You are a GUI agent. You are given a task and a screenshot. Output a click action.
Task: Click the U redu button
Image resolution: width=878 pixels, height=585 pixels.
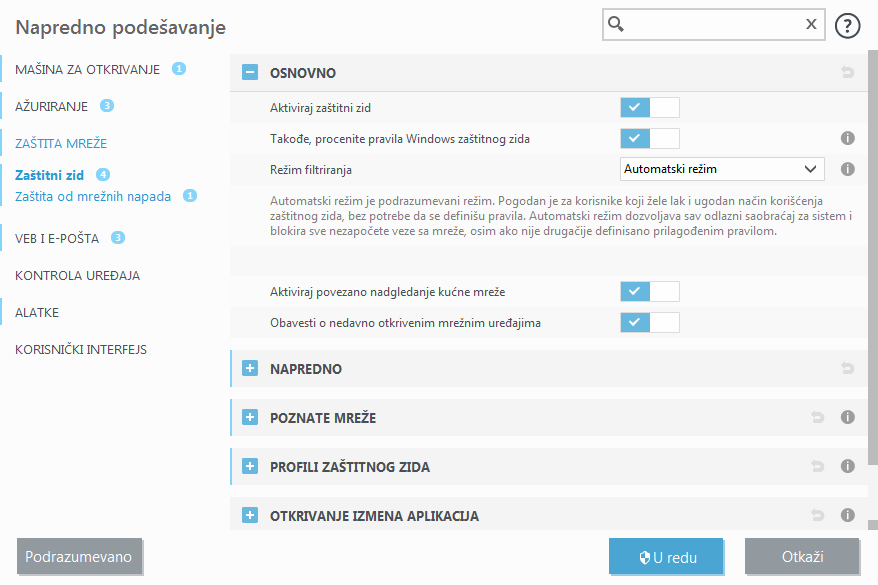[667, 557]
